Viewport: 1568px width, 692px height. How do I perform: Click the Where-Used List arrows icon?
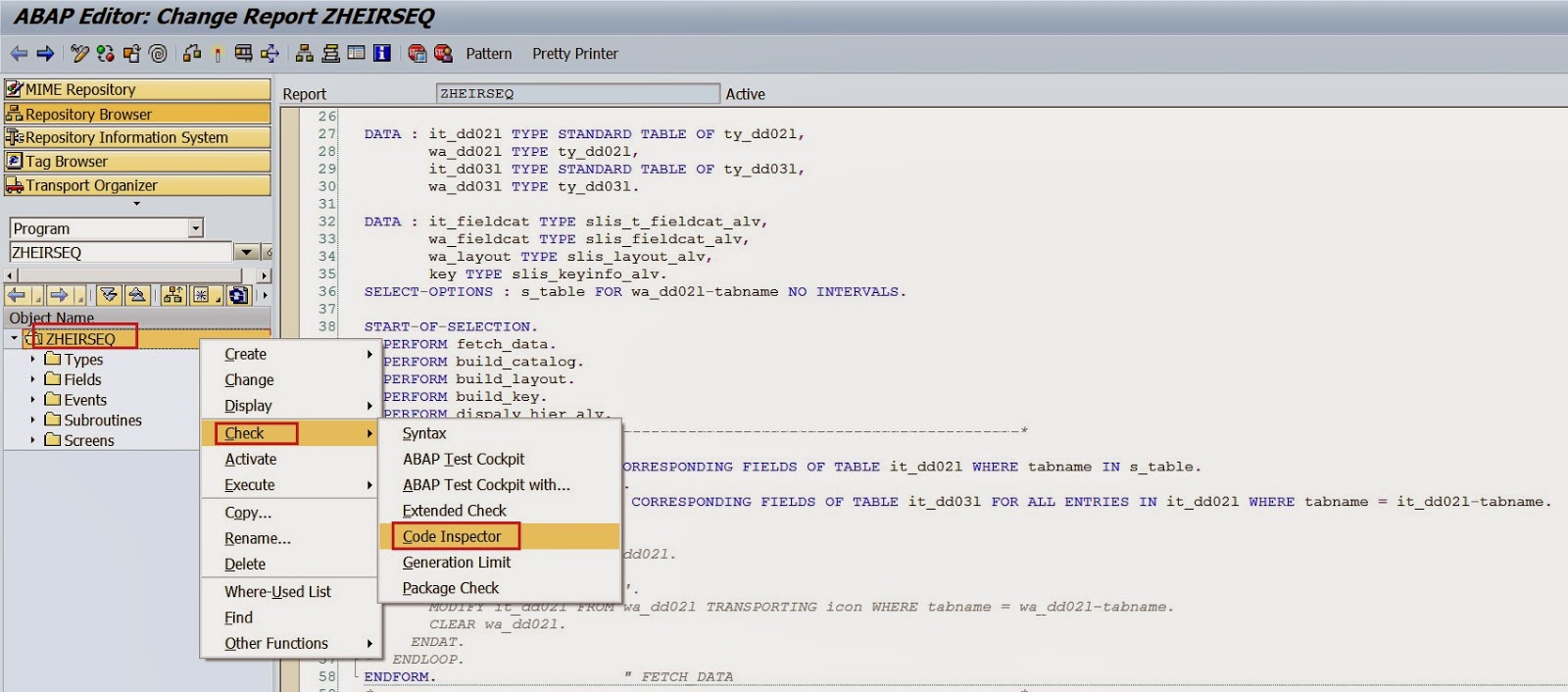coord(269,54)
